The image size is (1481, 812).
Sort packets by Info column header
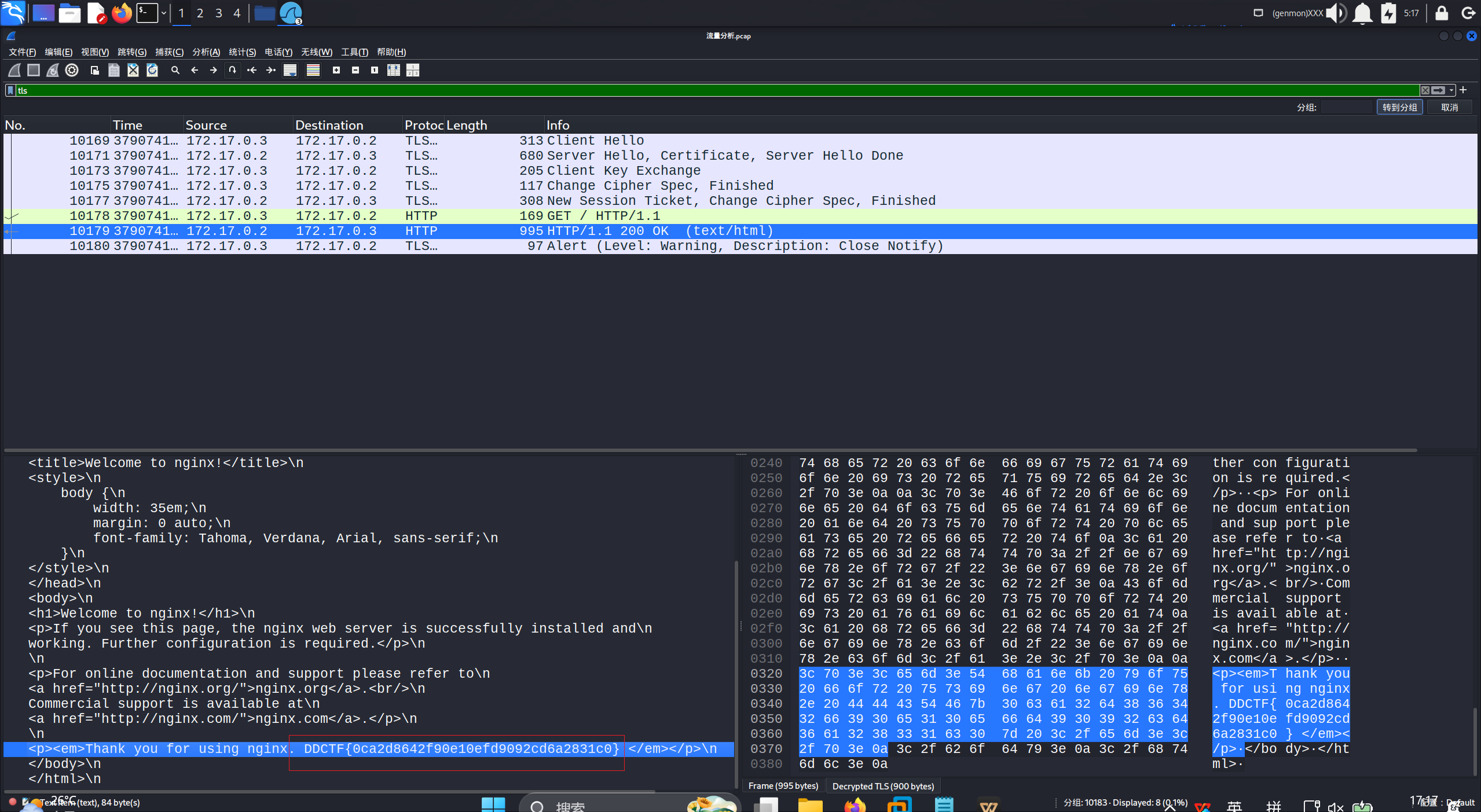point(1010,125)
